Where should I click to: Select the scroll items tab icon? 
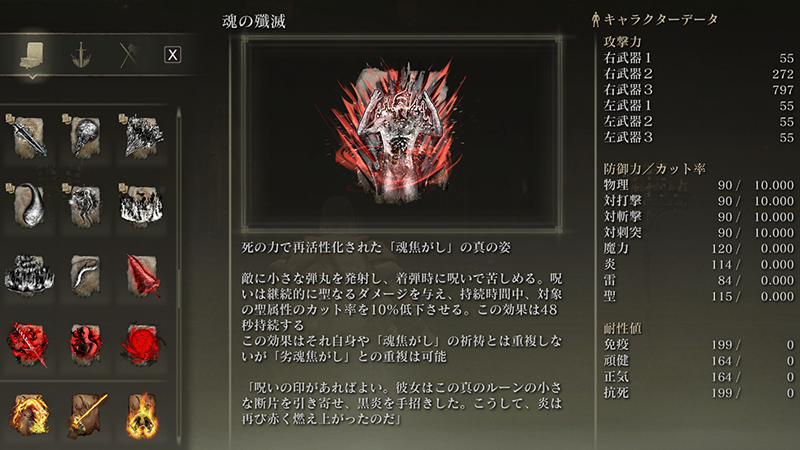(32, 55)
